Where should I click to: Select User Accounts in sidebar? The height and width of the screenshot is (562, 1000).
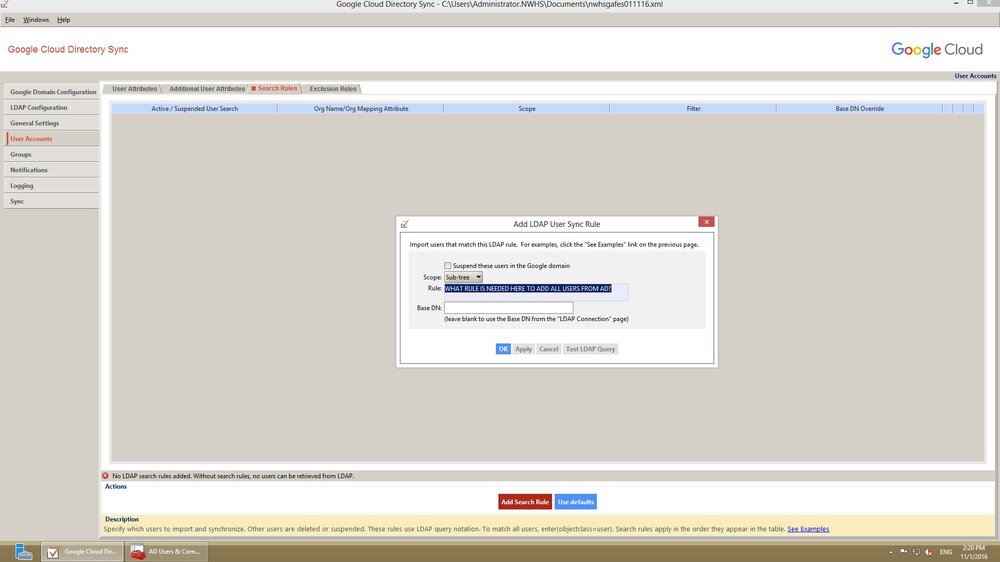point(52,138)
